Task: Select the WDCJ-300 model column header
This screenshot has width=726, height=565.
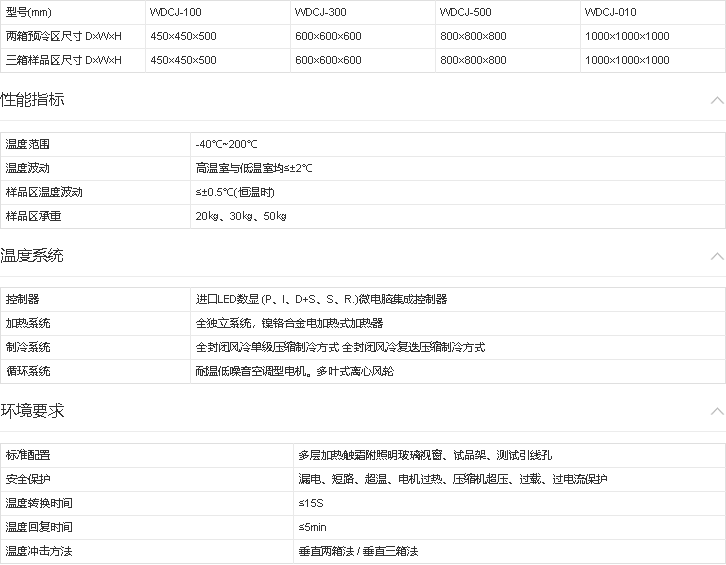Action: coord(321,12)
